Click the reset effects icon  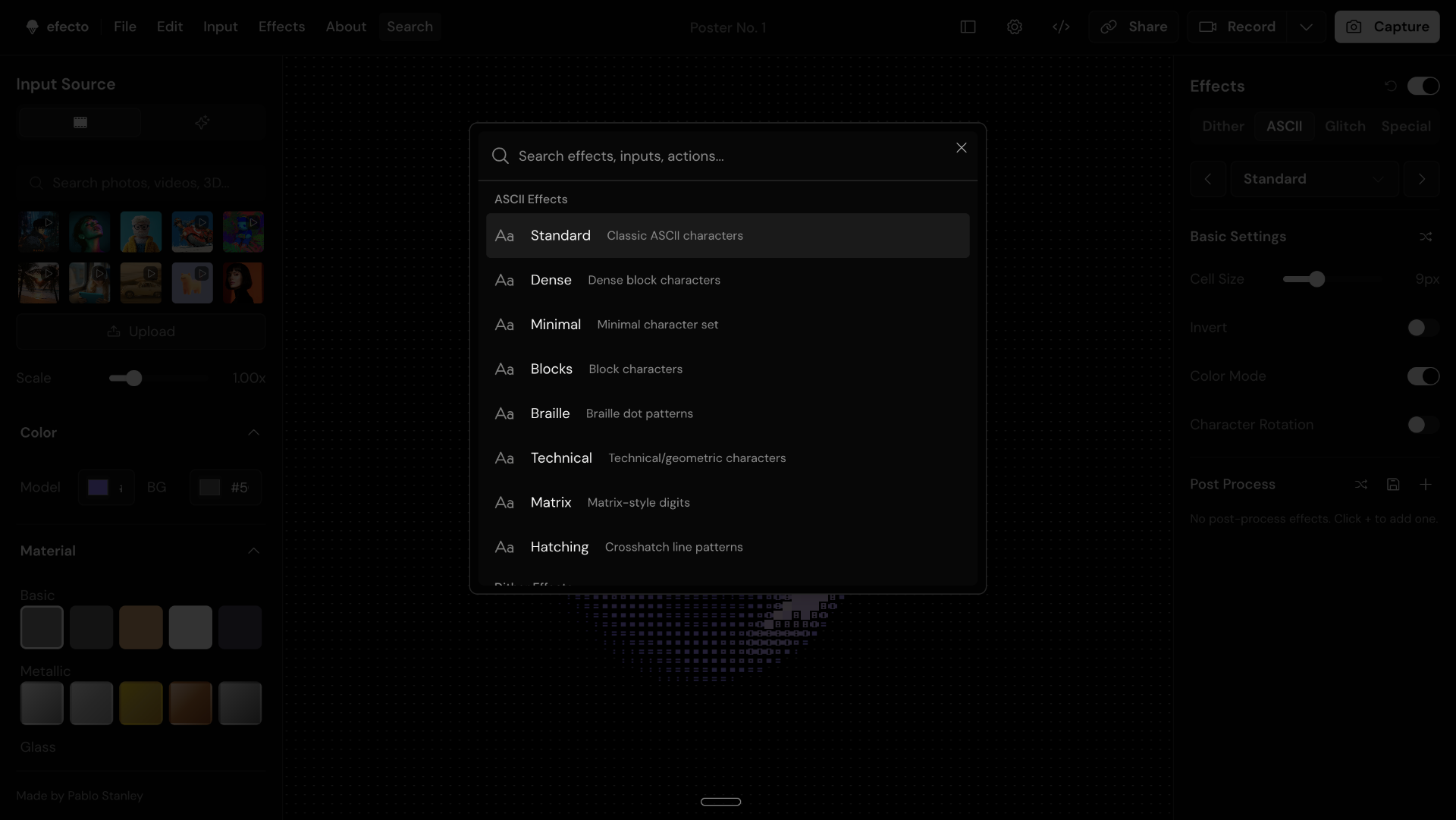(1391, 86)
